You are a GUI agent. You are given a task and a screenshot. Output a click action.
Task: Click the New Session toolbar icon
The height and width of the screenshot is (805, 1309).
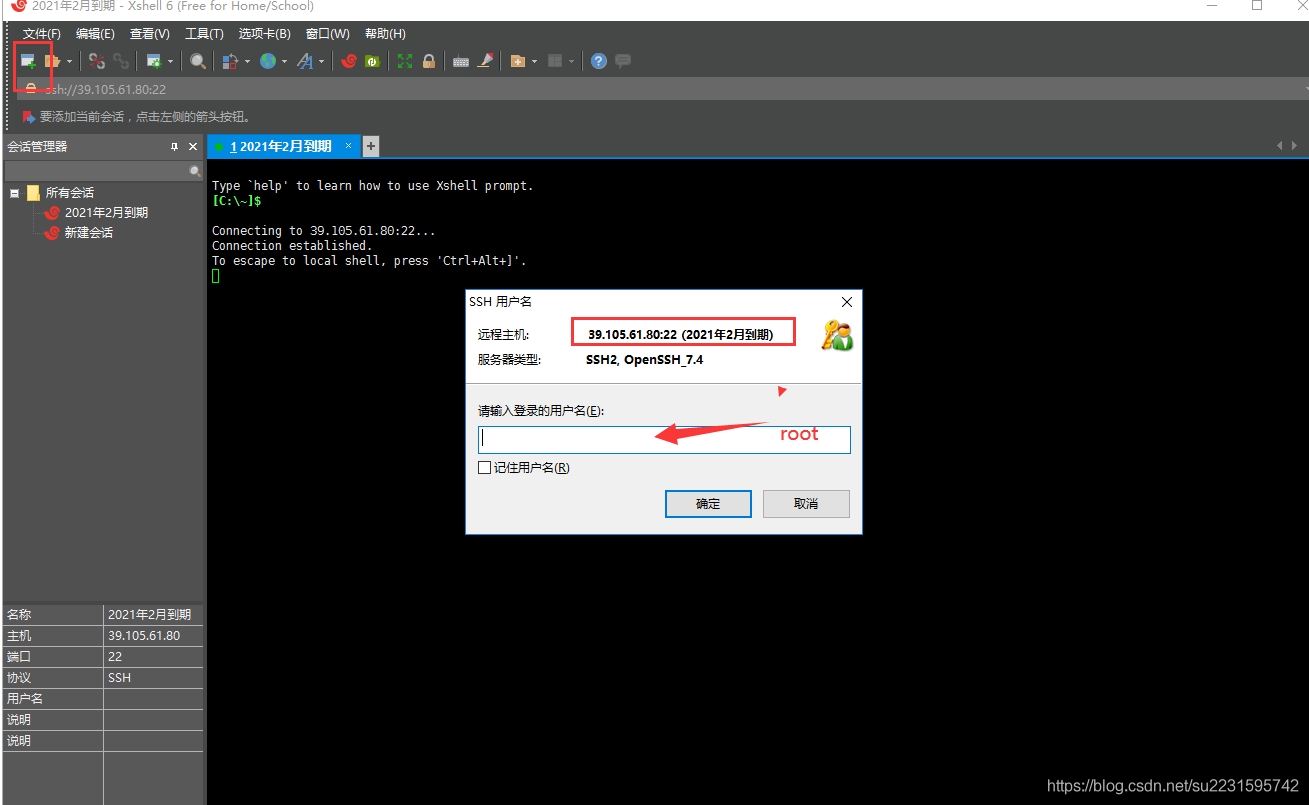(x=28, y=61)
